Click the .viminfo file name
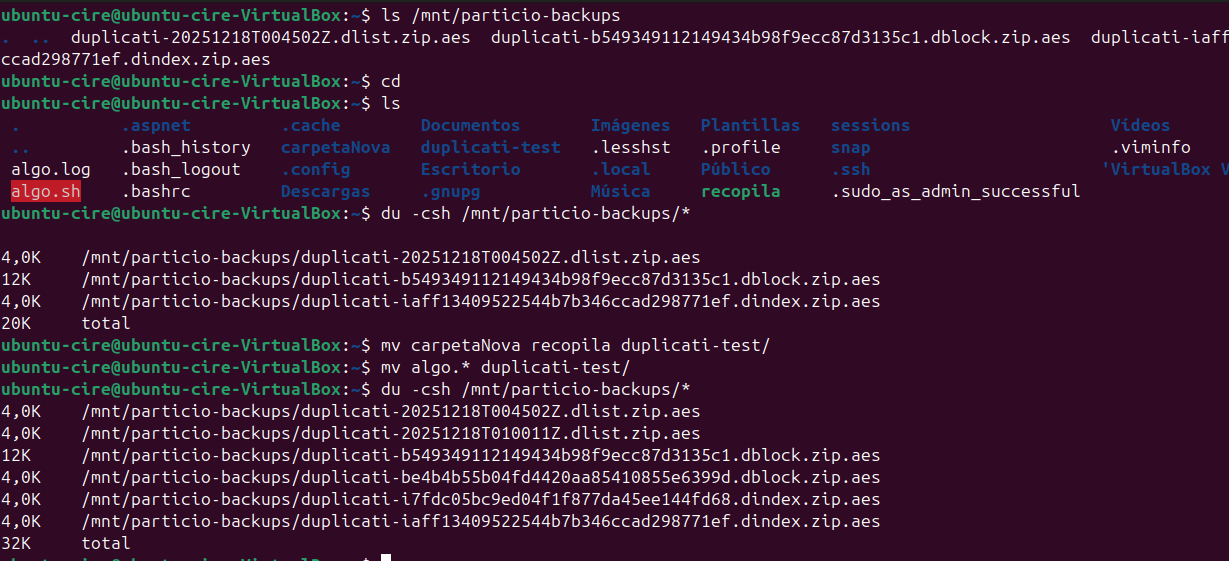 tap(1150, 147)
